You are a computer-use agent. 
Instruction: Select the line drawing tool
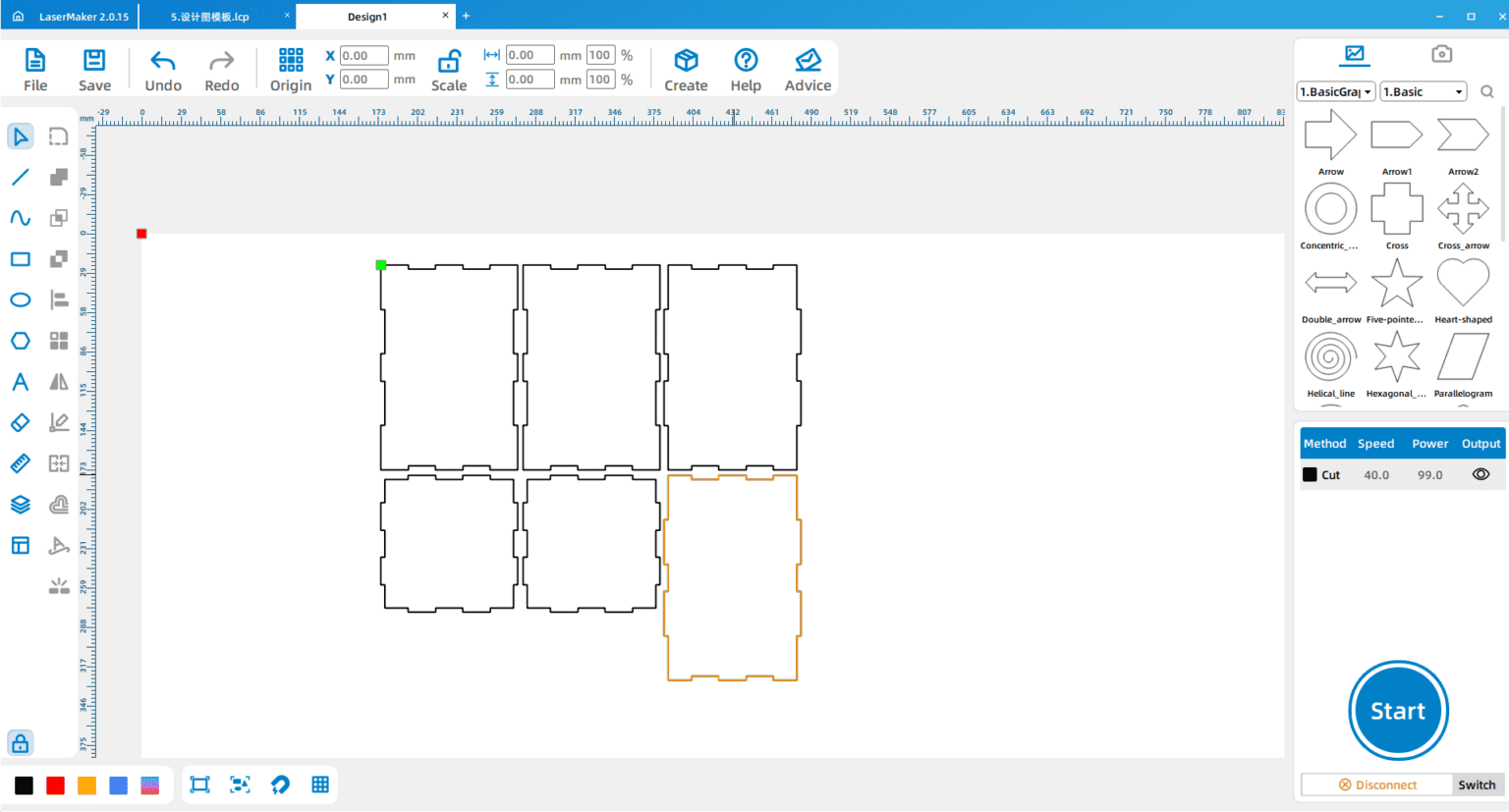21,178
